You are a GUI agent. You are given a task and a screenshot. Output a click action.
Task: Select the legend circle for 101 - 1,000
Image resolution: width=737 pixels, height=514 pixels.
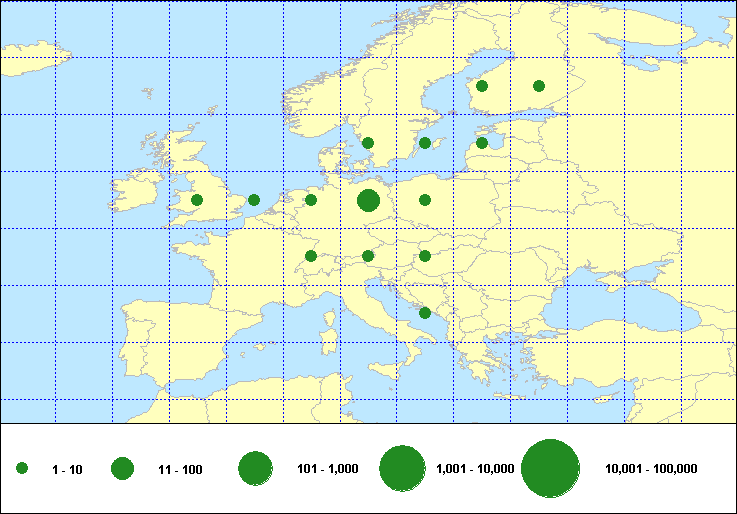tap(256, 468)
